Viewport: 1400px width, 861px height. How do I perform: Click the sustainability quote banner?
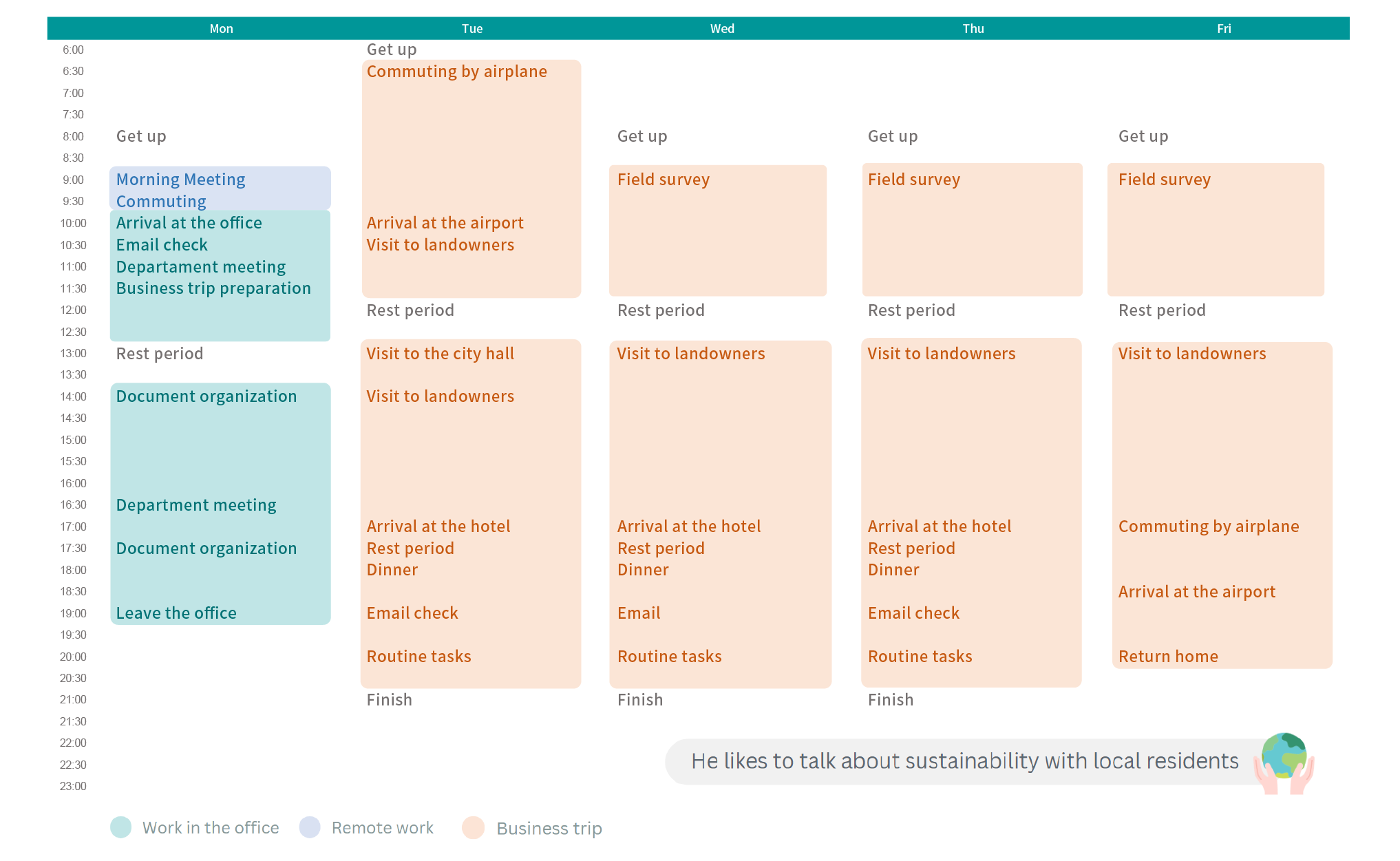pos(965,761)
